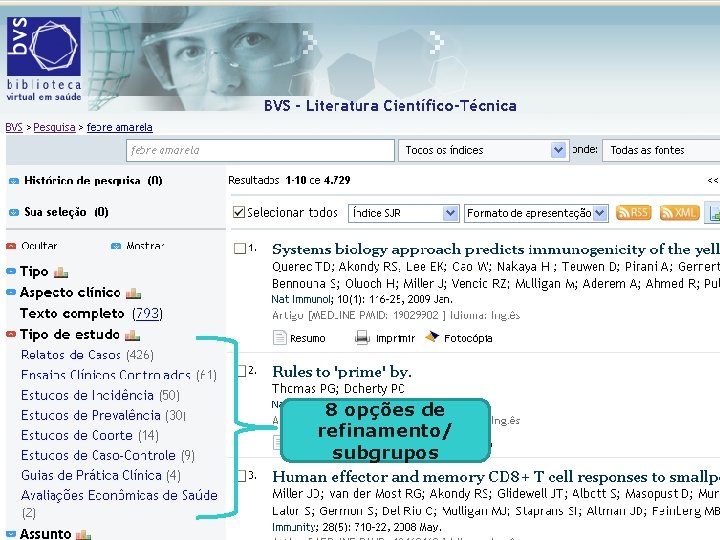
Task: Filter by Estudos de Coorte (14)
Action: tap(90, 435)
